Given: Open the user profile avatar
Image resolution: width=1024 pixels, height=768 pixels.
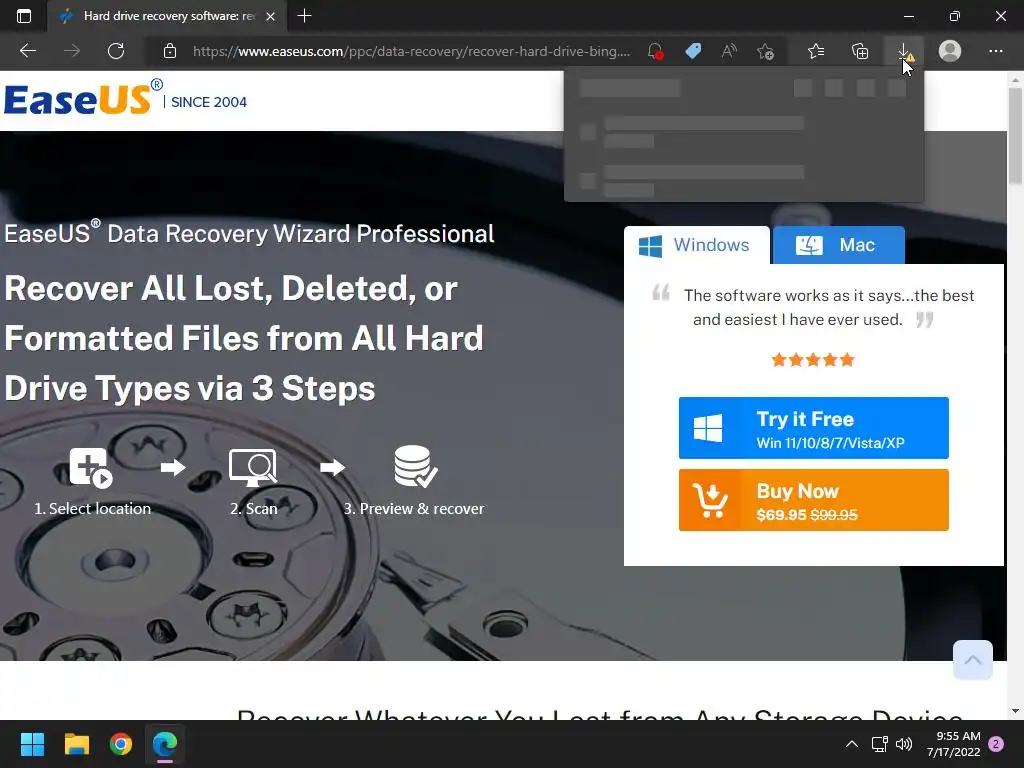Looking at the screenshot, I should [x=950, y=51].
